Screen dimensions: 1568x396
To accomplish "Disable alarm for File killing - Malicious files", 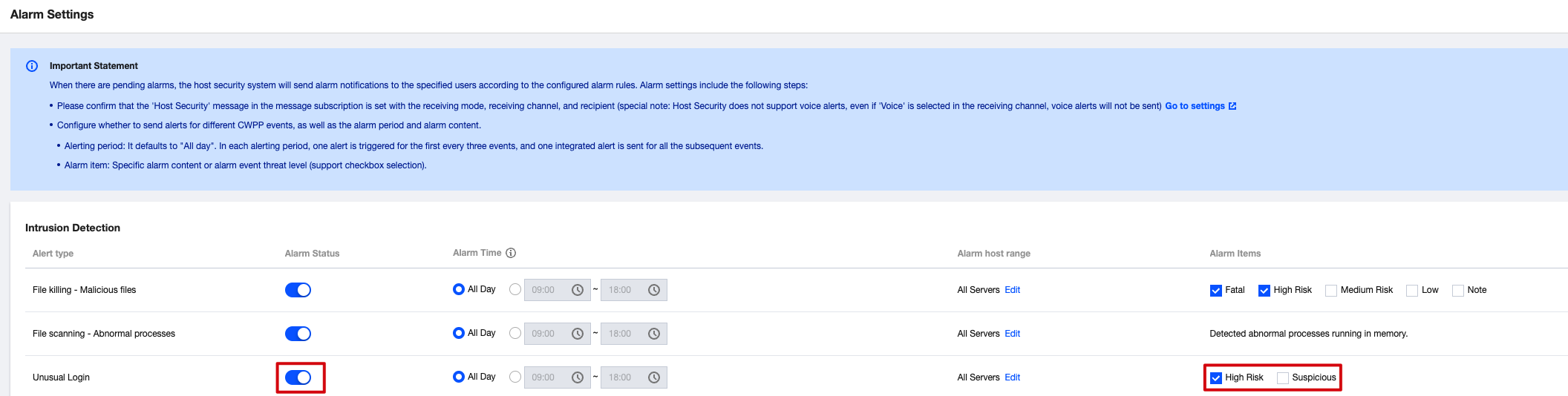I will [x=298, y=290].
